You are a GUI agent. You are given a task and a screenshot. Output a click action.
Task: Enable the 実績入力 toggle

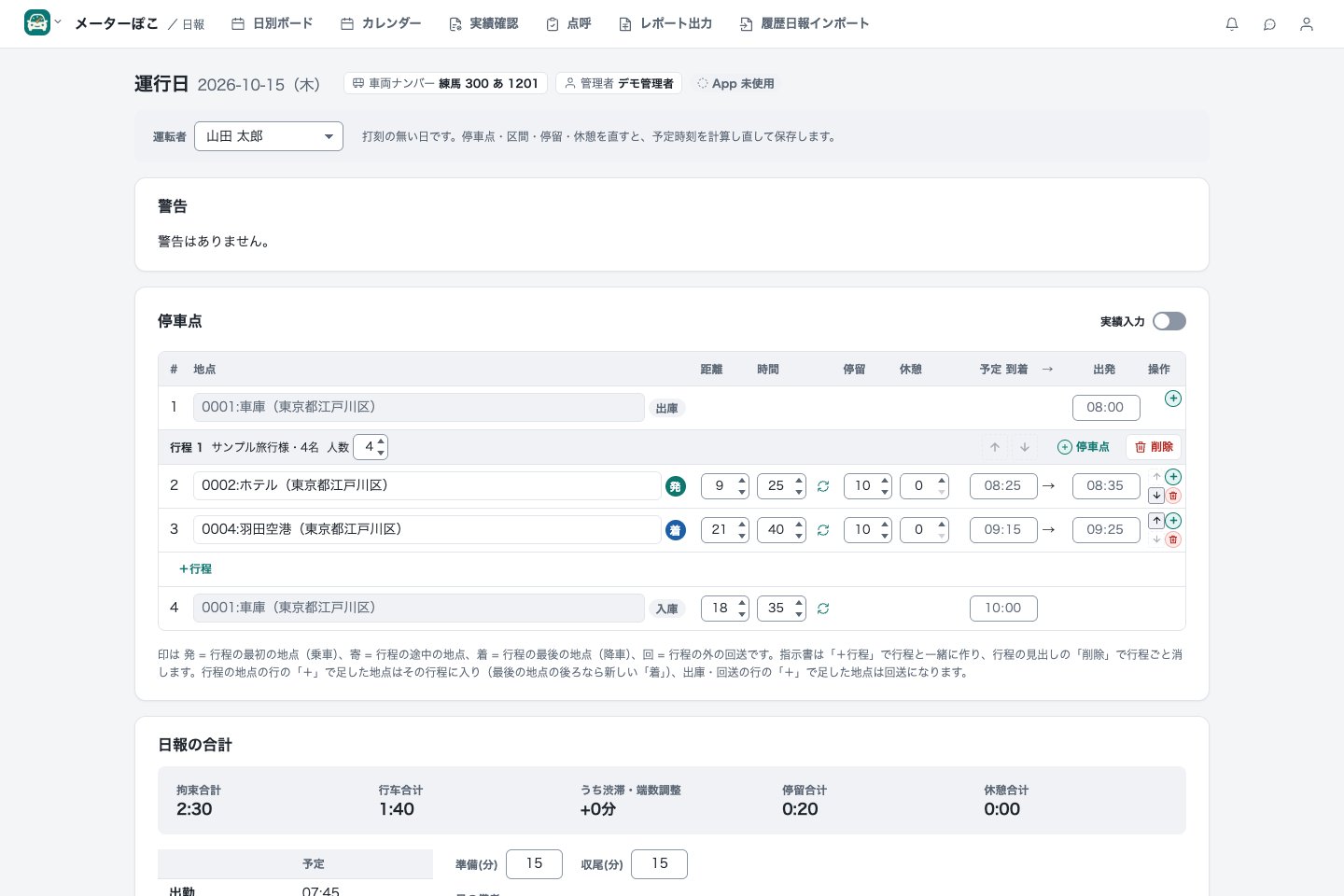tap(1169, 321)
